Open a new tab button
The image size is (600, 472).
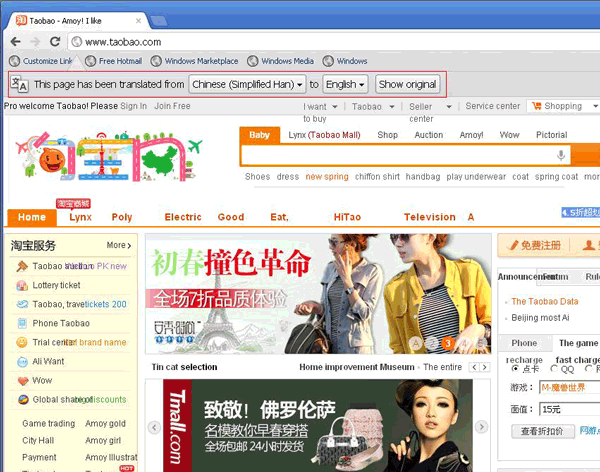(x=158, y=21)
